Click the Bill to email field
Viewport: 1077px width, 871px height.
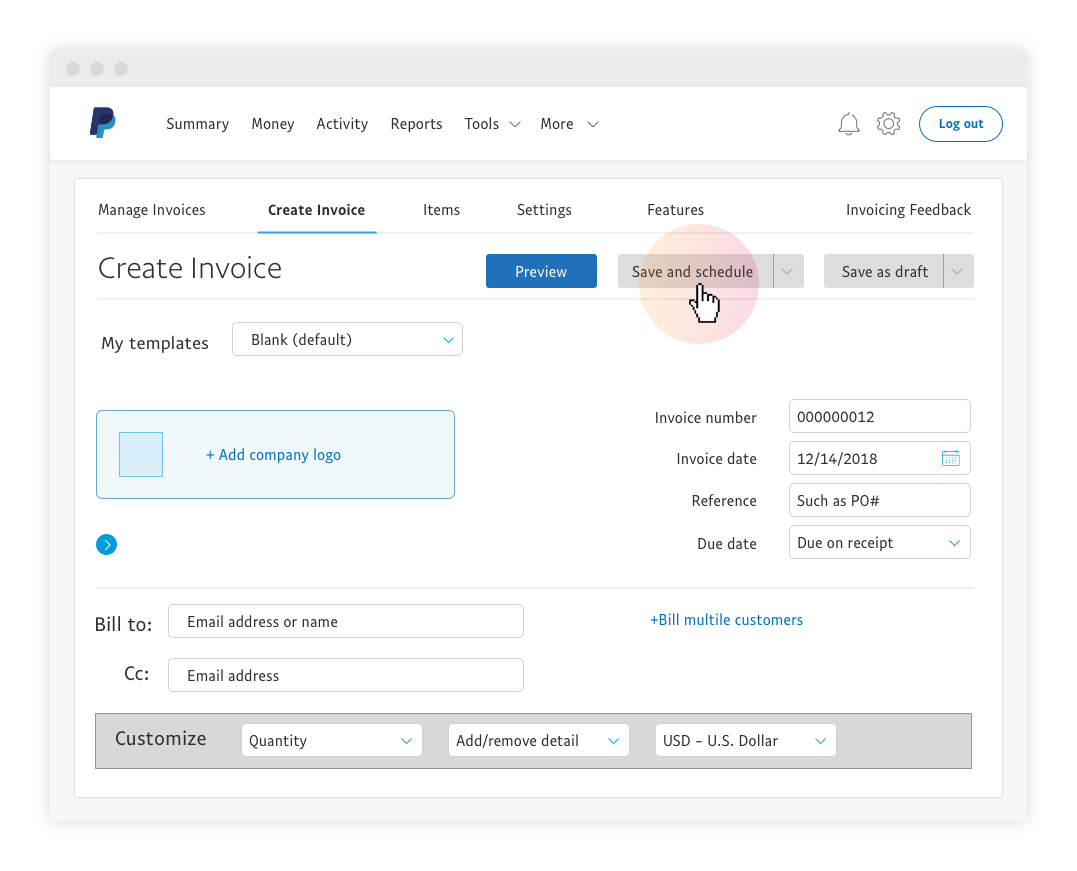346,622
